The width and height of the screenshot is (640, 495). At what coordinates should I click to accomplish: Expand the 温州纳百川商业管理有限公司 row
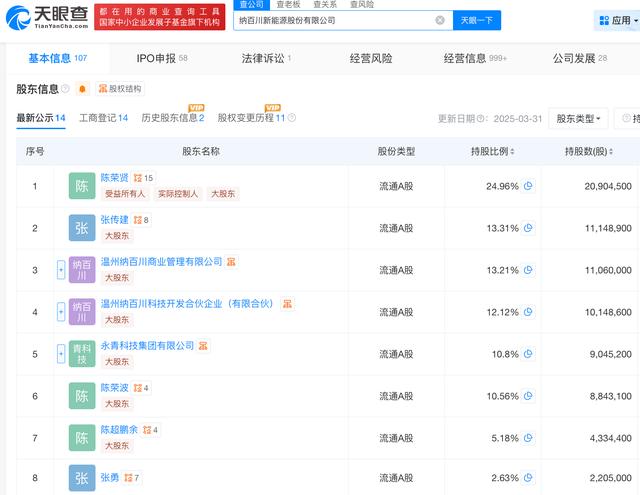point(61,270)
